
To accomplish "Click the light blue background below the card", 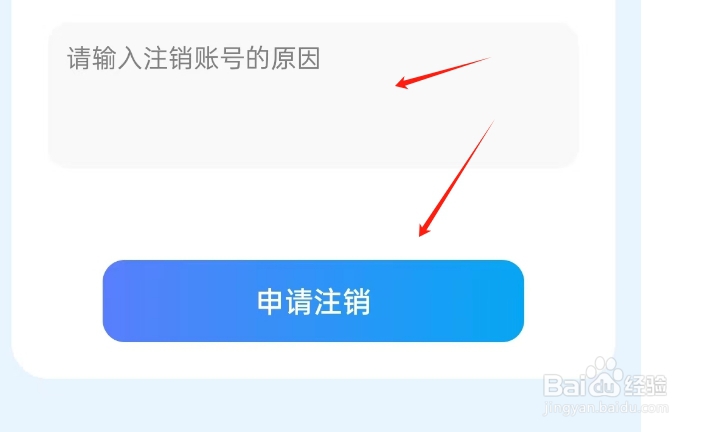I will [x=271, y=405].
